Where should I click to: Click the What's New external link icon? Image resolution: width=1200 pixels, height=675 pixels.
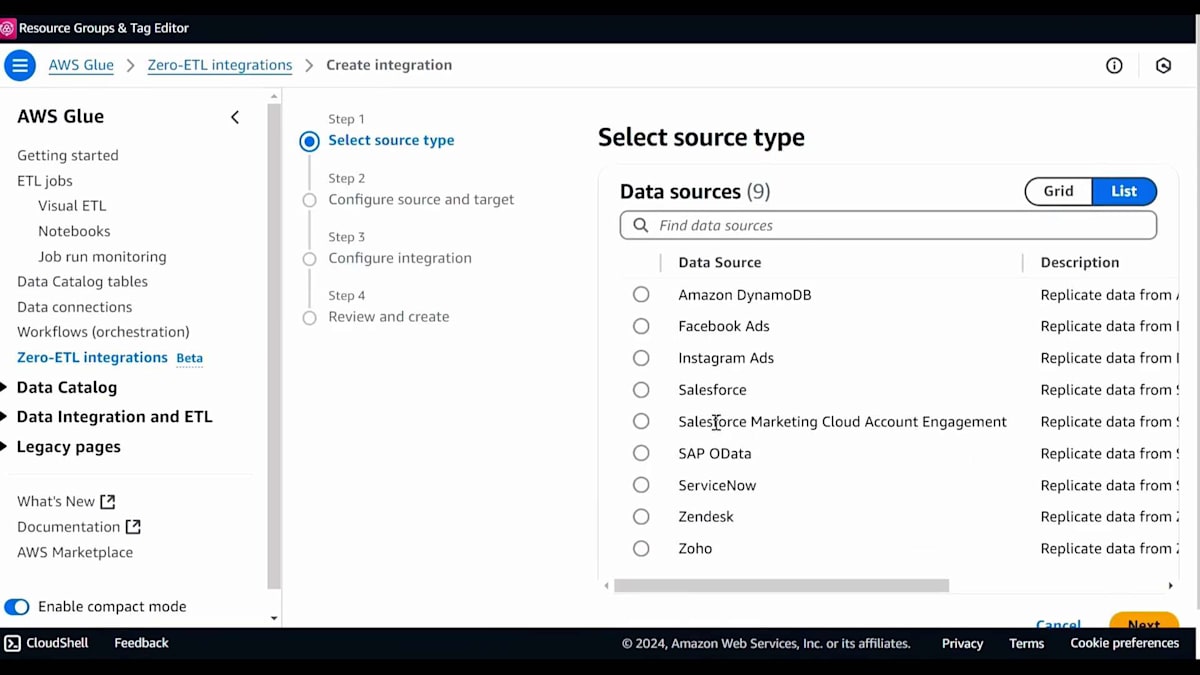(108, 502)
